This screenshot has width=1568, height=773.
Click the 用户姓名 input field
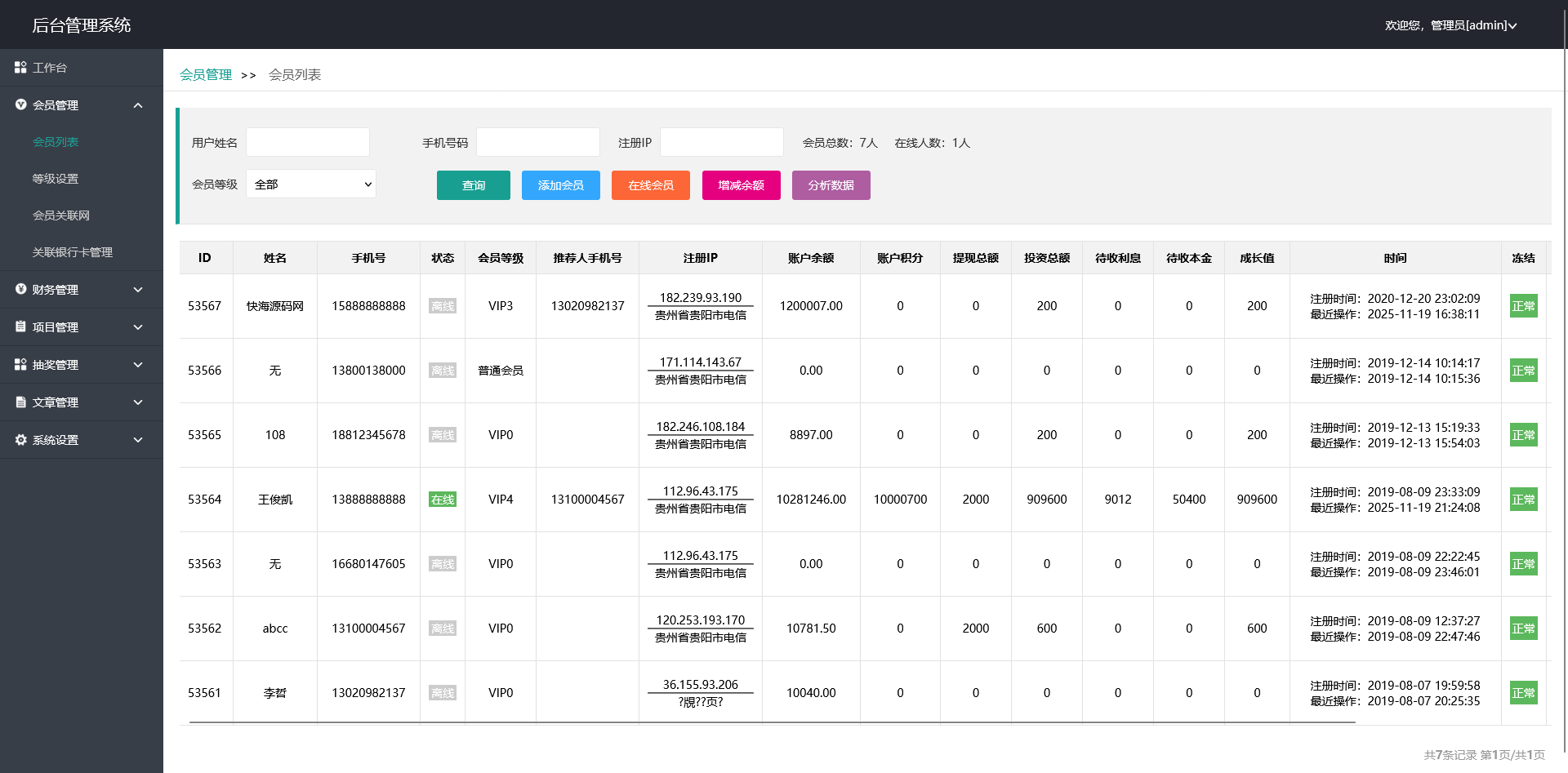(308, 143)
